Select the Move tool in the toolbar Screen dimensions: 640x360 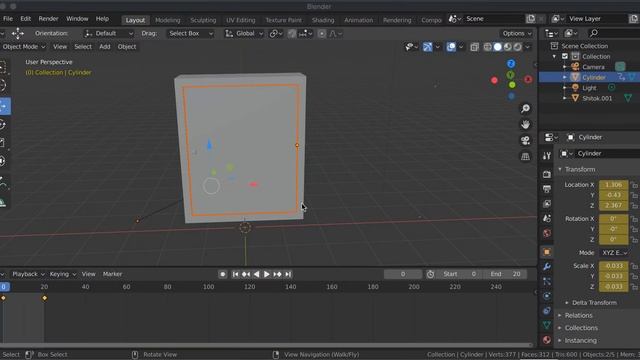pos(4,106)
